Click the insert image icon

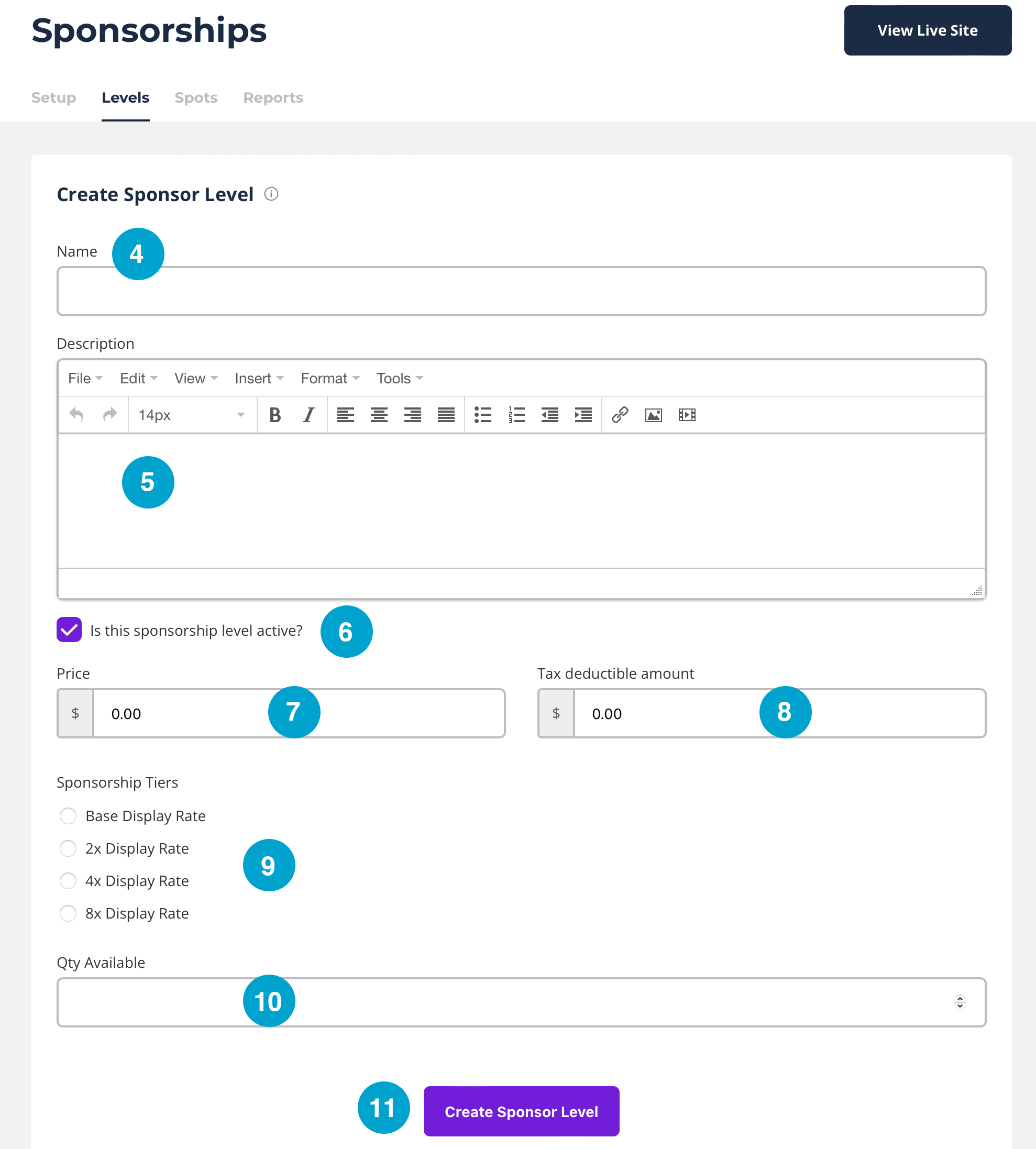pyautogui.click(x=654, y=415)
